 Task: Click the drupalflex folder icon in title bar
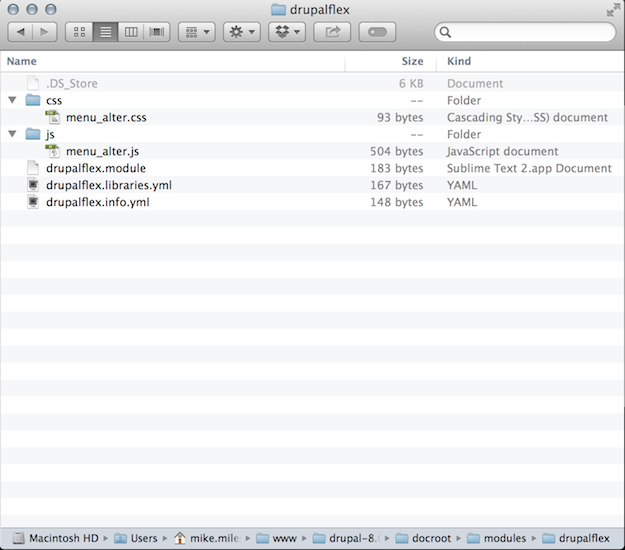coord(278,10)
